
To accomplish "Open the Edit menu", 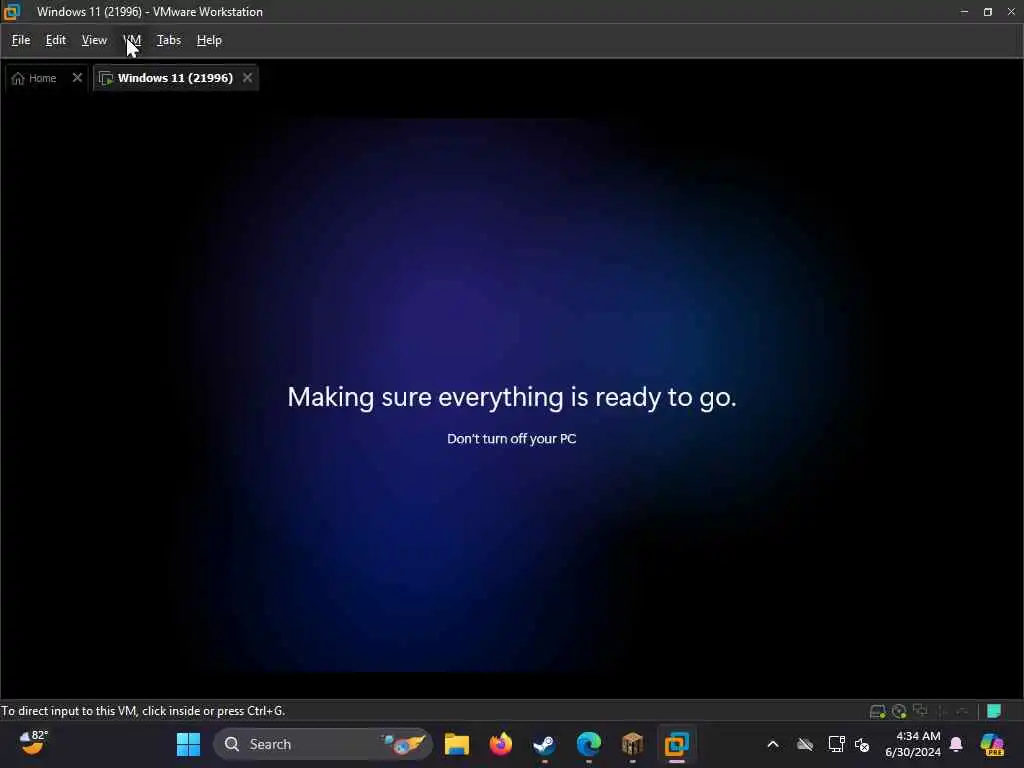I will point(56,40).
